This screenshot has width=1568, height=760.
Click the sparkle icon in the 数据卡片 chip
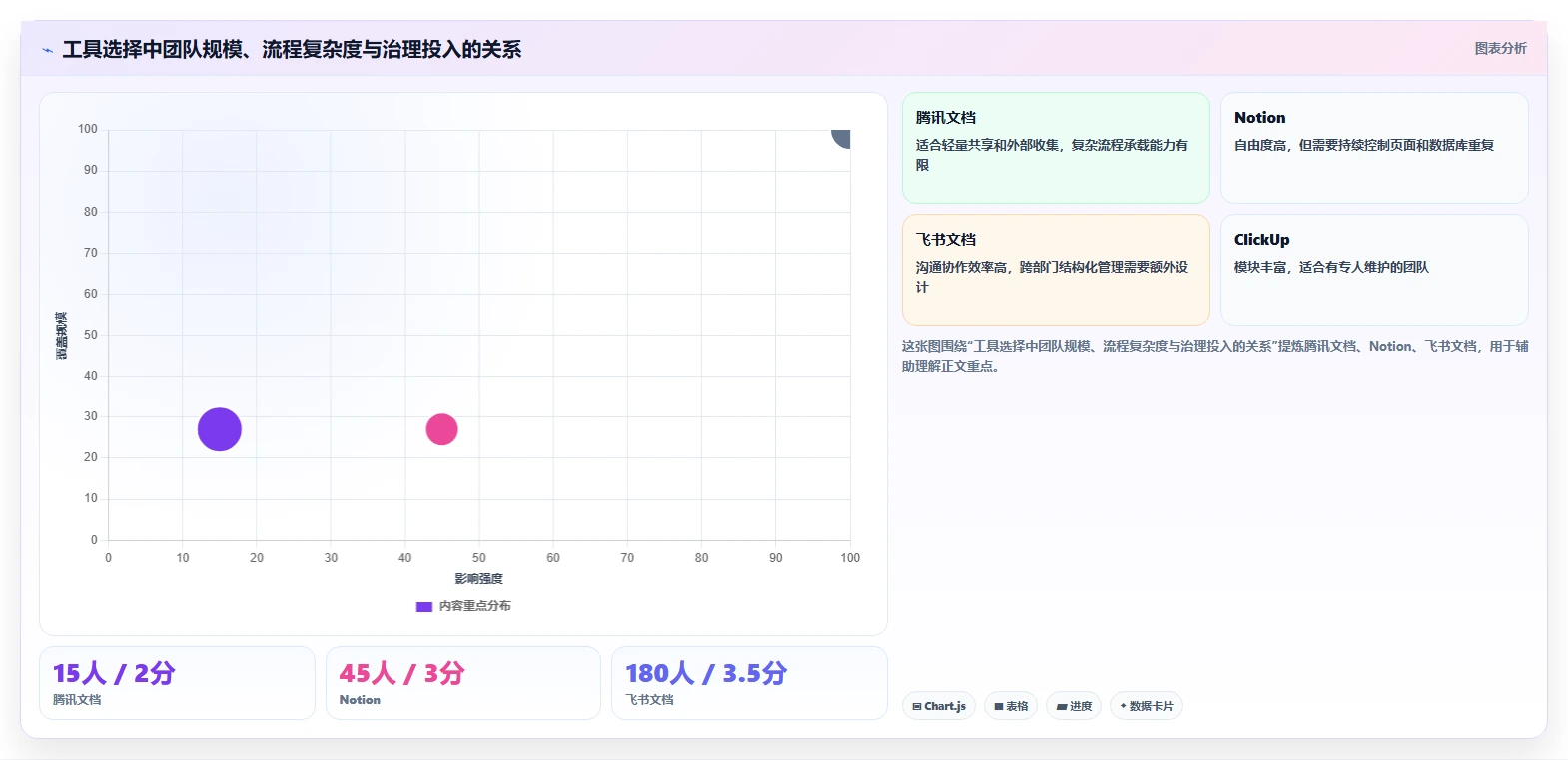pos(1124,706)
